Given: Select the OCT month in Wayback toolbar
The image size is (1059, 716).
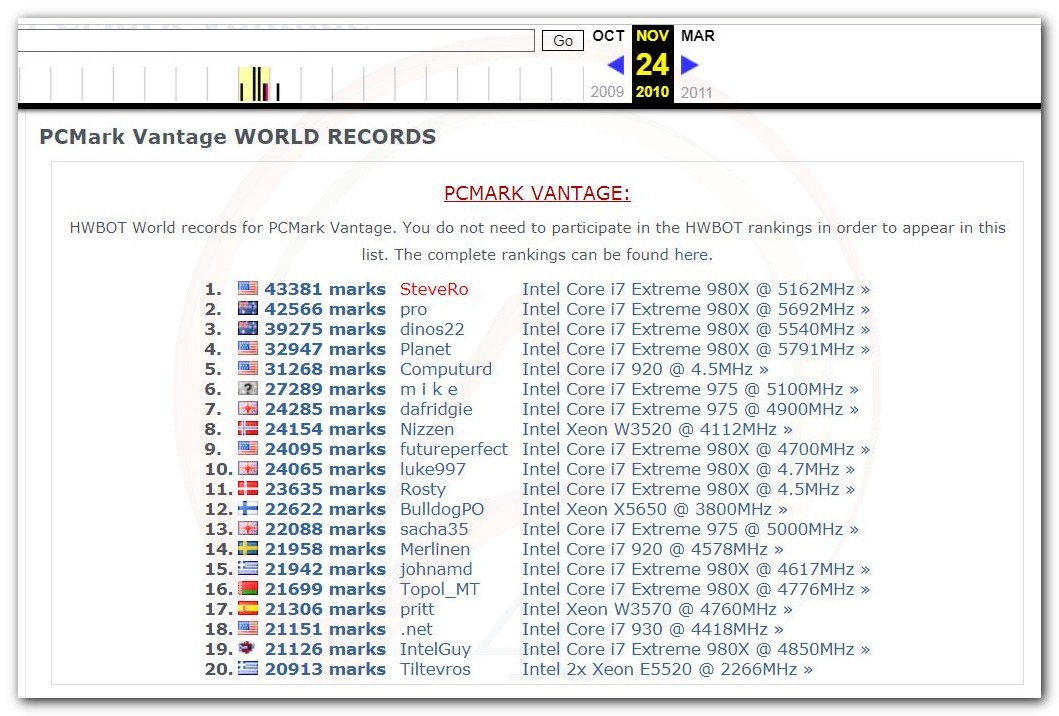Looking at the screenshot, I should [x=608, y=36].
